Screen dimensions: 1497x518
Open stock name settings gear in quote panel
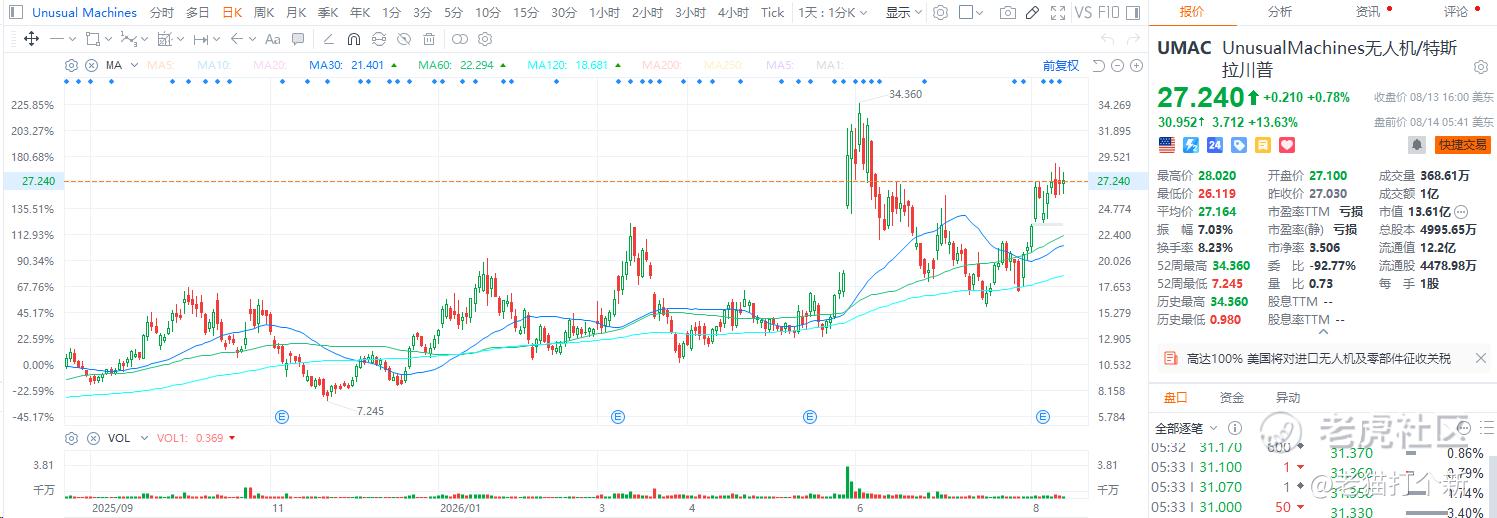pos(1480,67)
